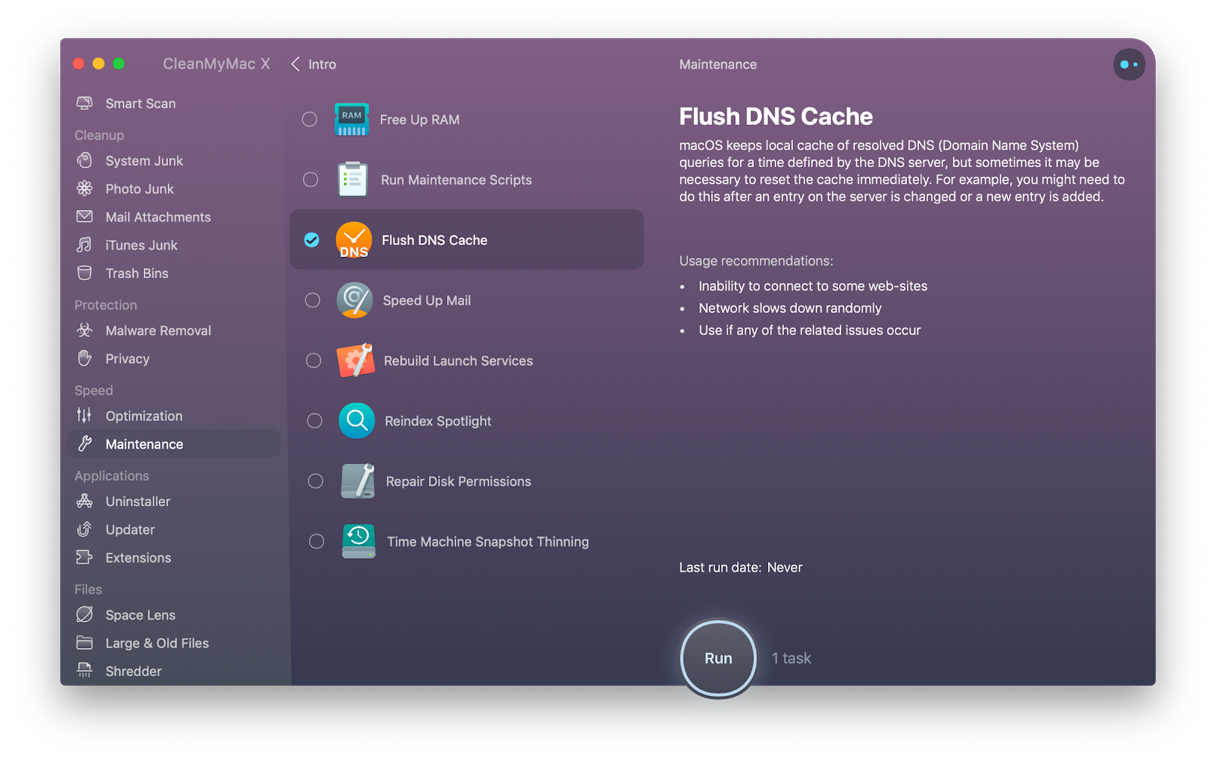Screen dimensions: 1216x760
Task: Enable Speed Up Mail radio button
Action: (313, 300)
